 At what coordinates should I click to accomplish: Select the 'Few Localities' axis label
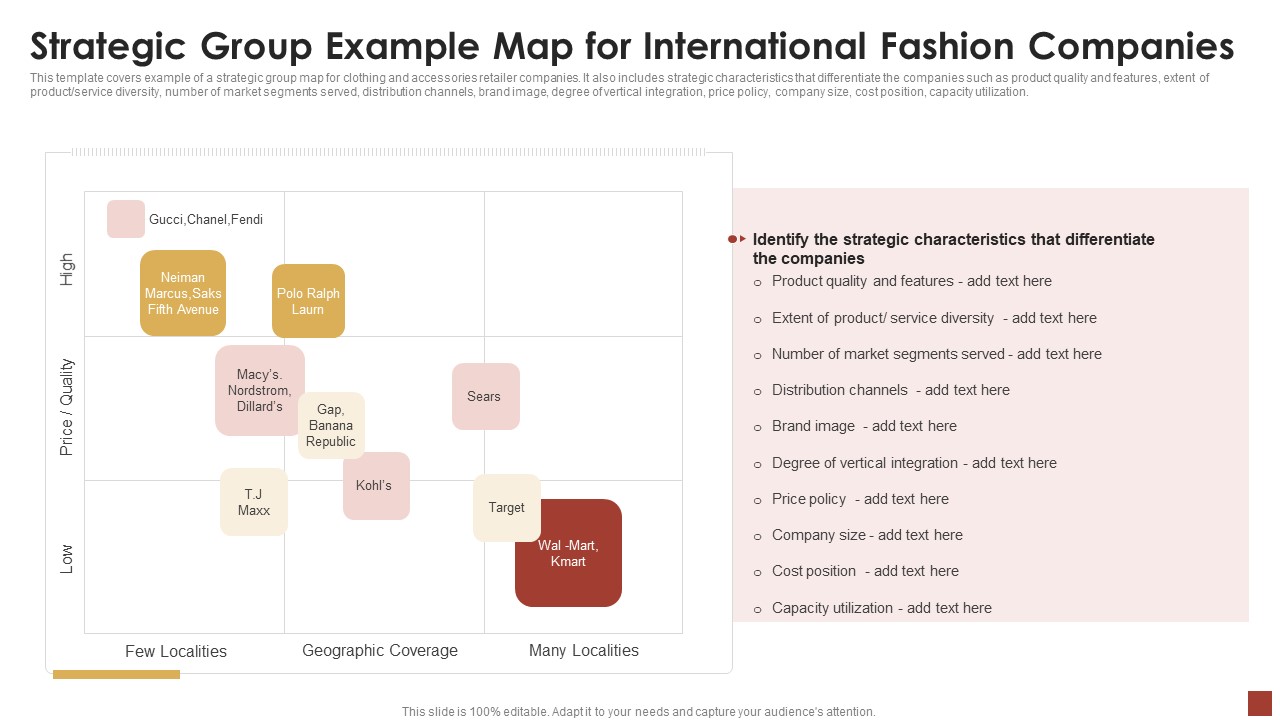[176, 651]
